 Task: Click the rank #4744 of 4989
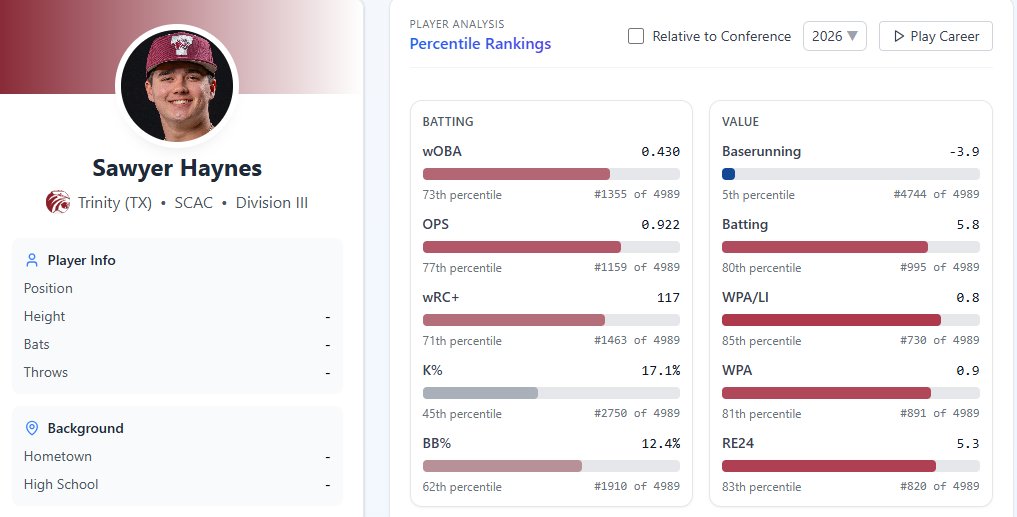coord(937,194)
